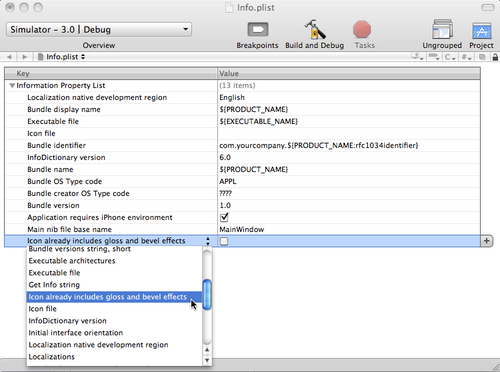Image resolution: width=500 pixels, height=372 pixels.
Task: Click the 'APPL' value cell
Action: coord(349,182)
